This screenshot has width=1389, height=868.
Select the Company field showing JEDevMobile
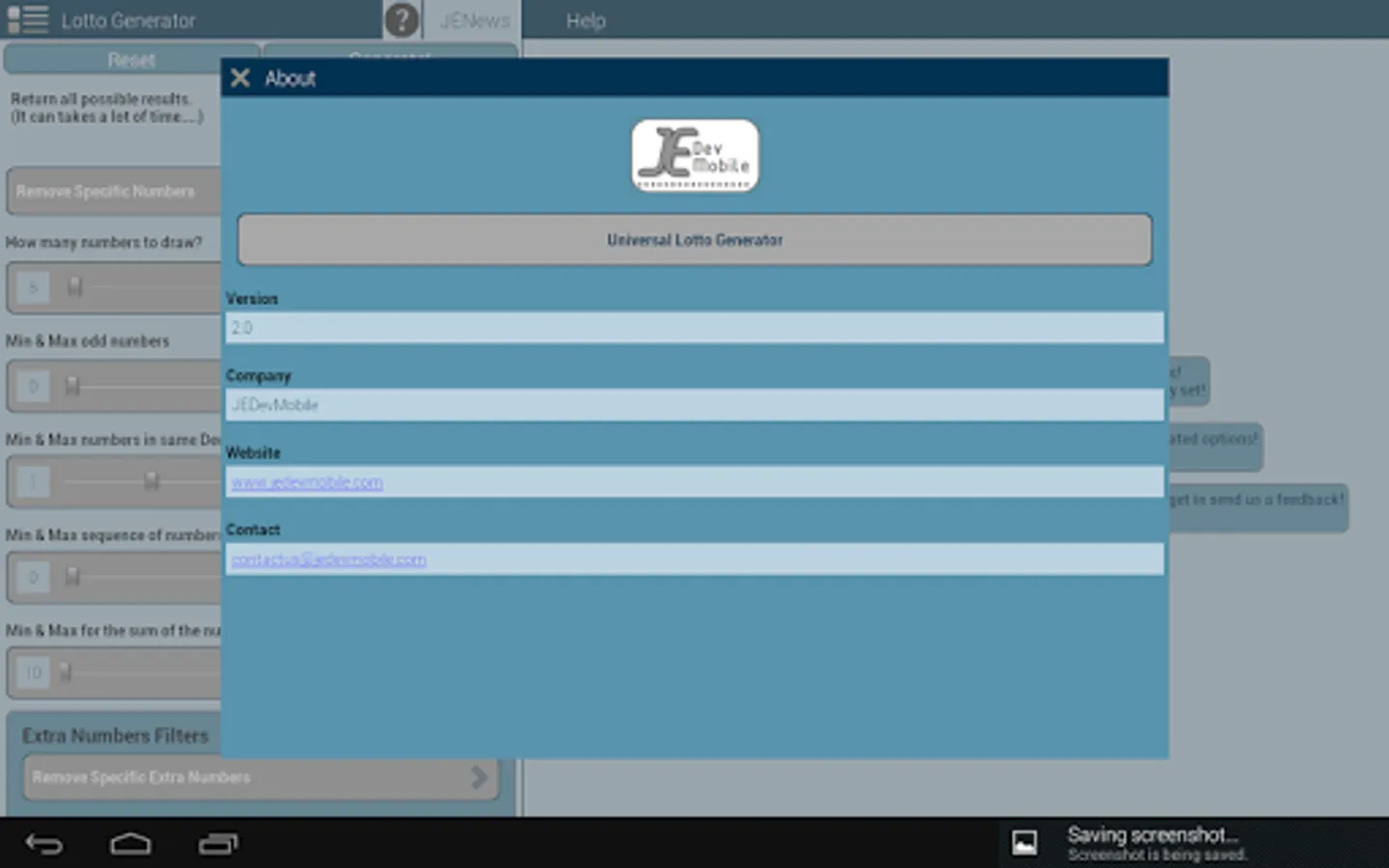694,405
